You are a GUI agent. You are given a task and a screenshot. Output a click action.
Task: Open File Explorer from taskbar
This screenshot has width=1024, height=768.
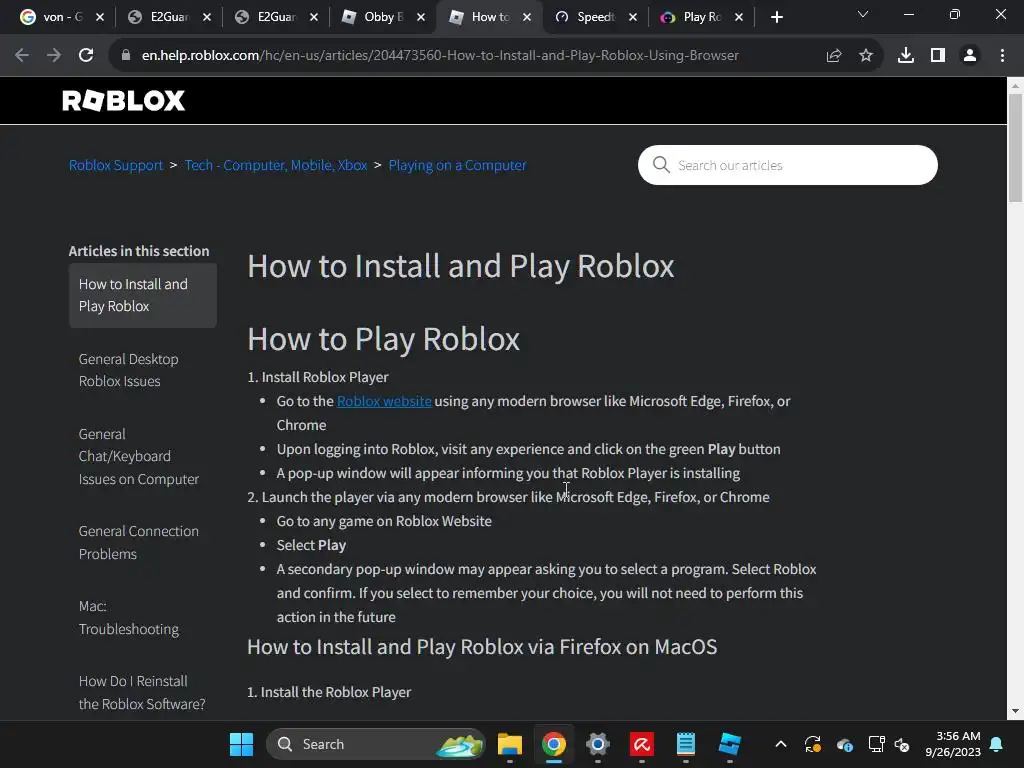509,744
